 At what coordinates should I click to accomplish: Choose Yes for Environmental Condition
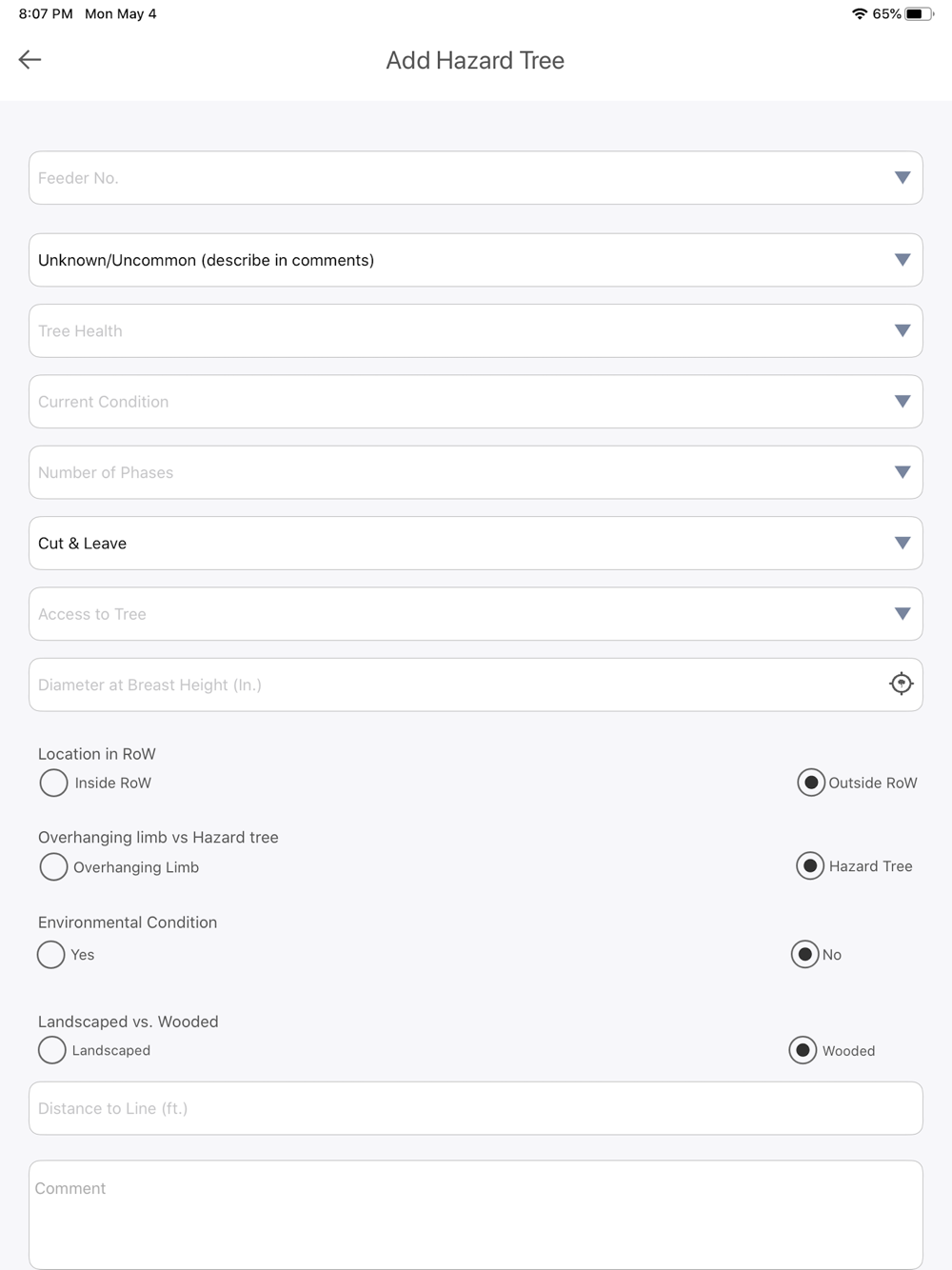pyautogui.click(x=50, y=954)
